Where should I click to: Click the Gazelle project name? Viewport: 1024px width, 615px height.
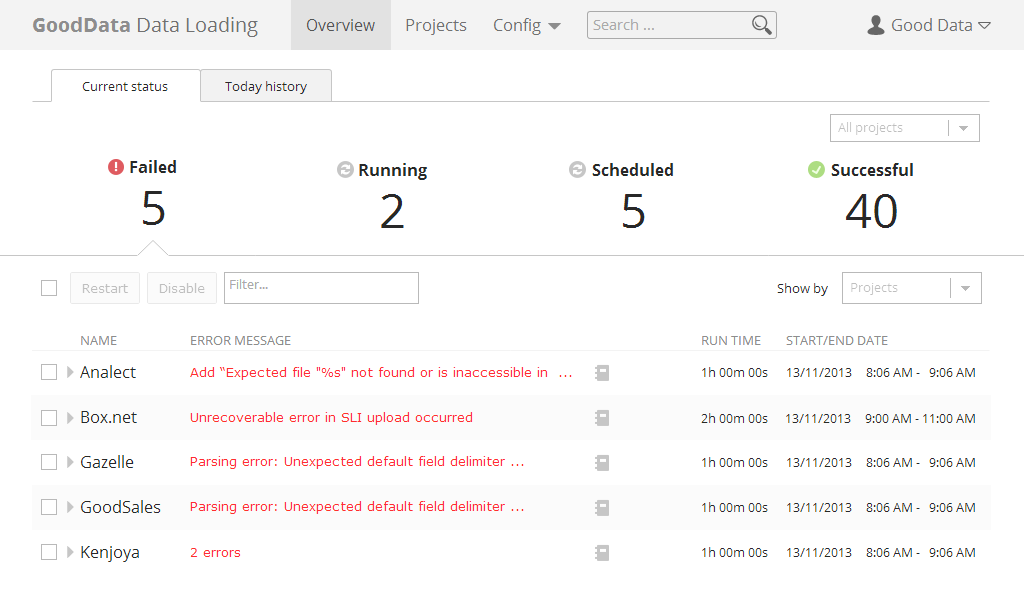[x=106, y=462]
